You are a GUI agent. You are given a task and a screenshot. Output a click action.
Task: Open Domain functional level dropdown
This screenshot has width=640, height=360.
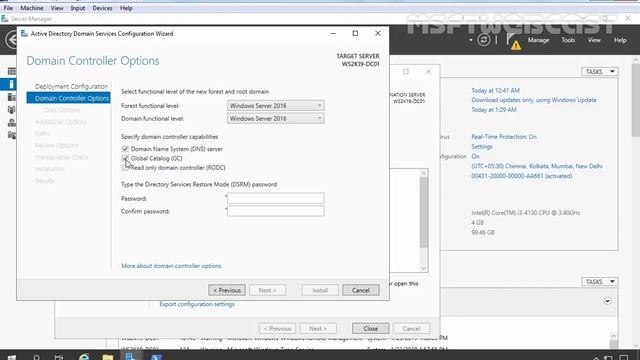coord(276,118)
